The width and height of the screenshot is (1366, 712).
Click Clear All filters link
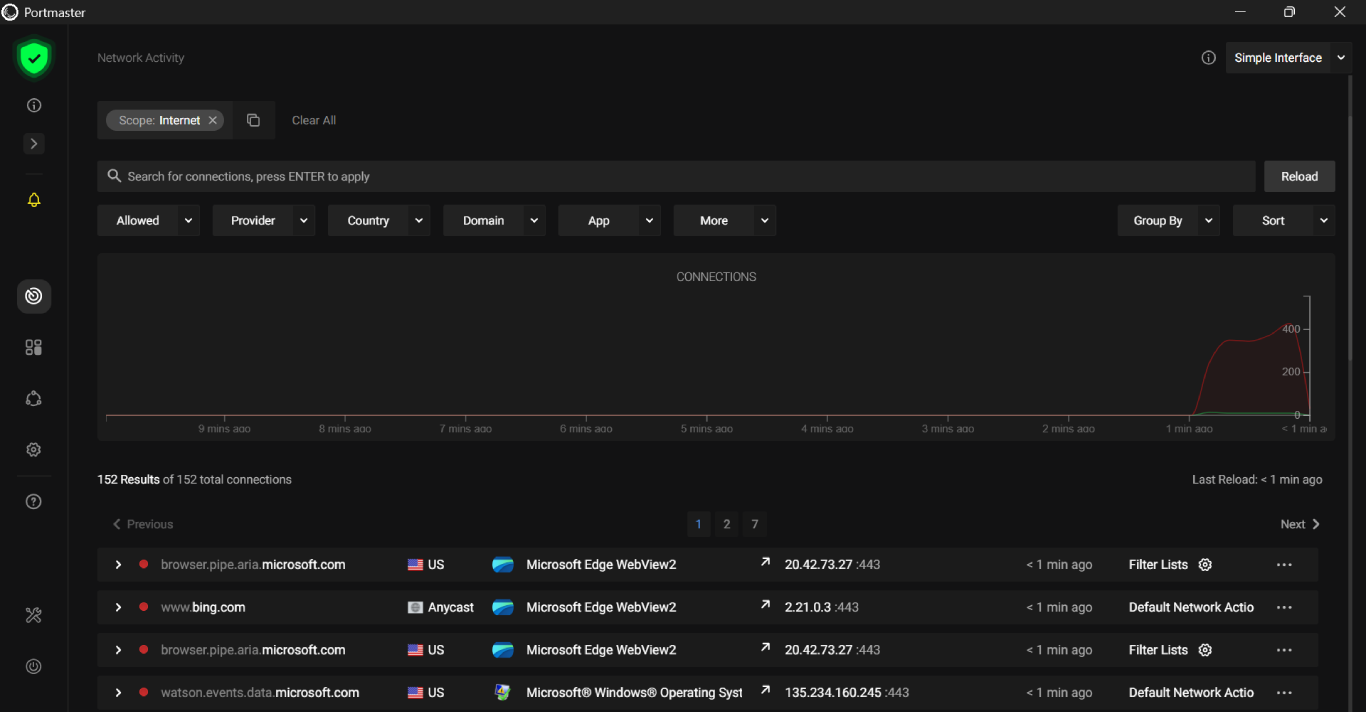[313, 120]
